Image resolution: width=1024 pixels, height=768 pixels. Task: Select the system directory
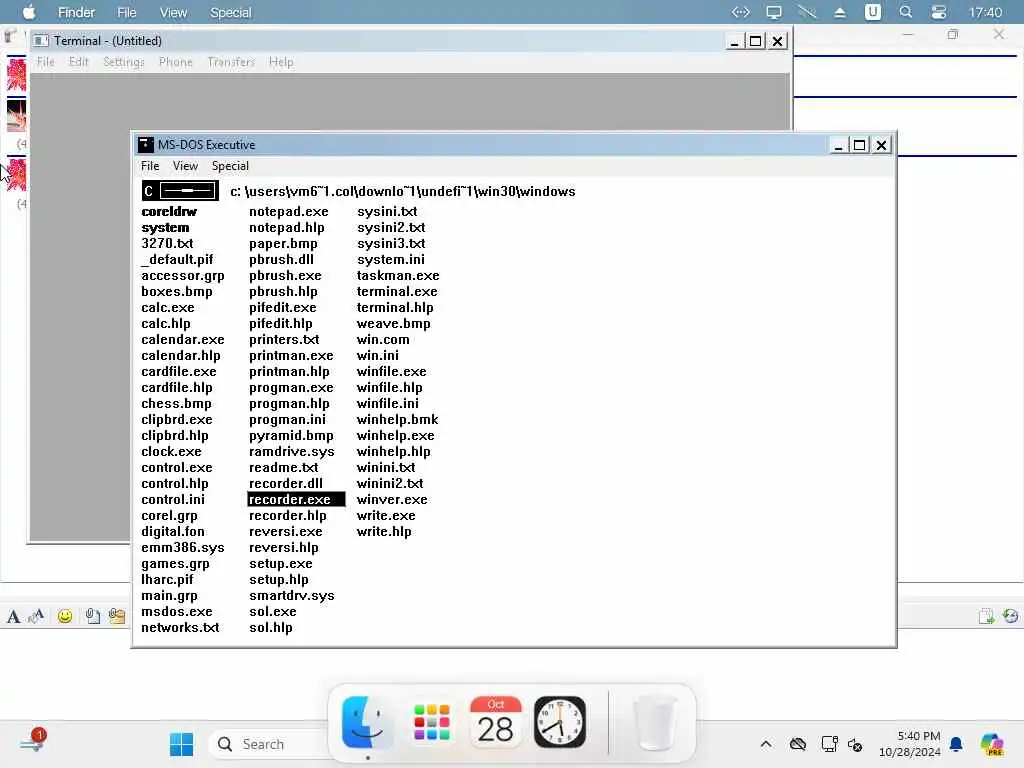pyautogui.click(x=165, y=227)
